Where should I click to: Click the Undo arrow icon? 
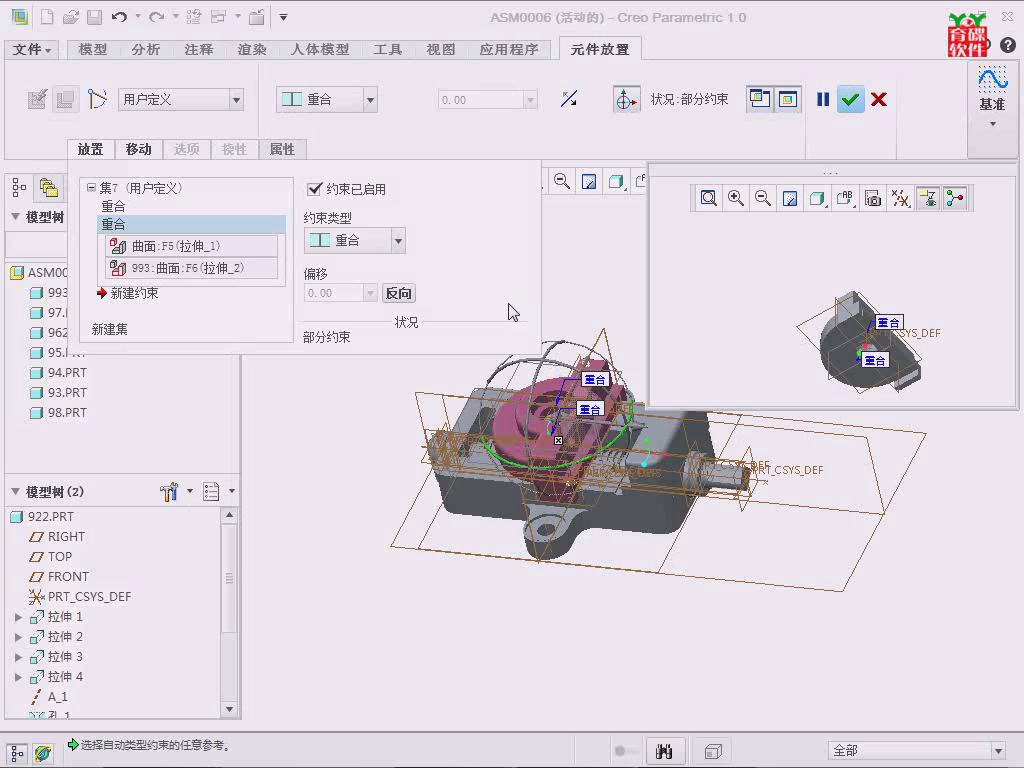(119, 17)
